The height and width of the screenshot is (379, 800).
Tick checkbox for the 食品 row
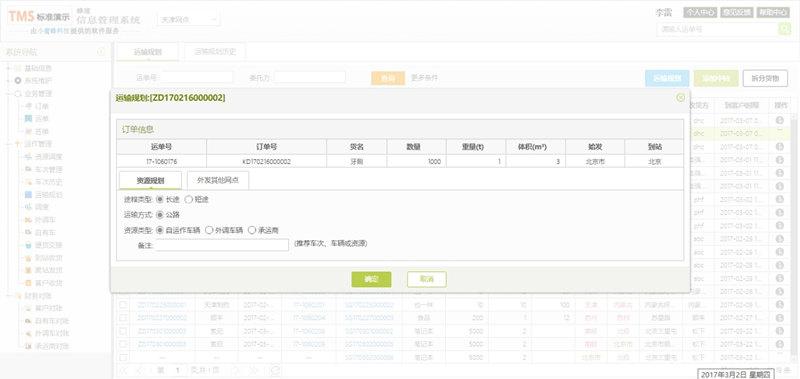tap(123, 317)
